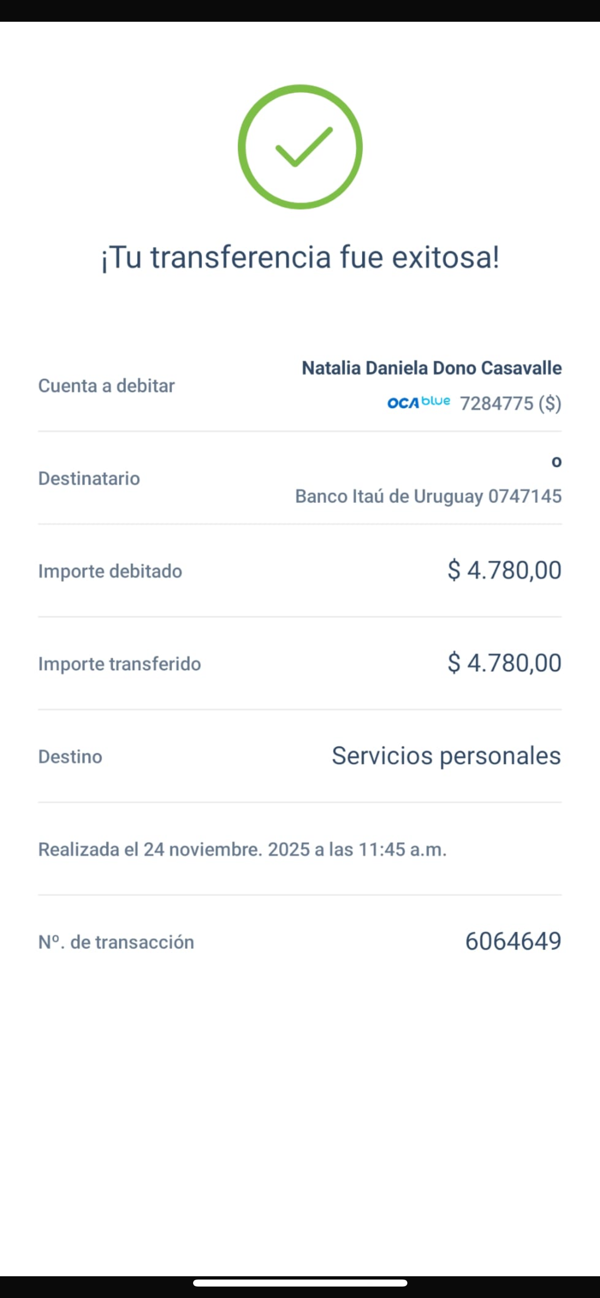
Task: Tap the "¡Tu transferencia fue exitosa!" heading
Action: (x=300, y=258)
